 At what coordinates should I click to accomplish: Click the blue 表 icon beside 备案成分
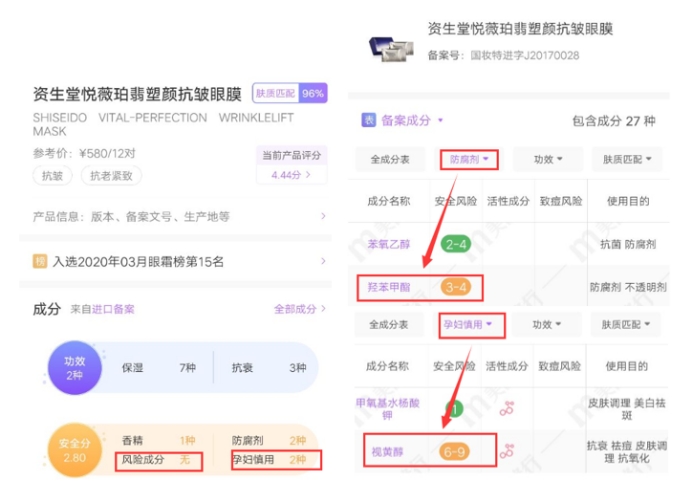click(x=369, y=120)
